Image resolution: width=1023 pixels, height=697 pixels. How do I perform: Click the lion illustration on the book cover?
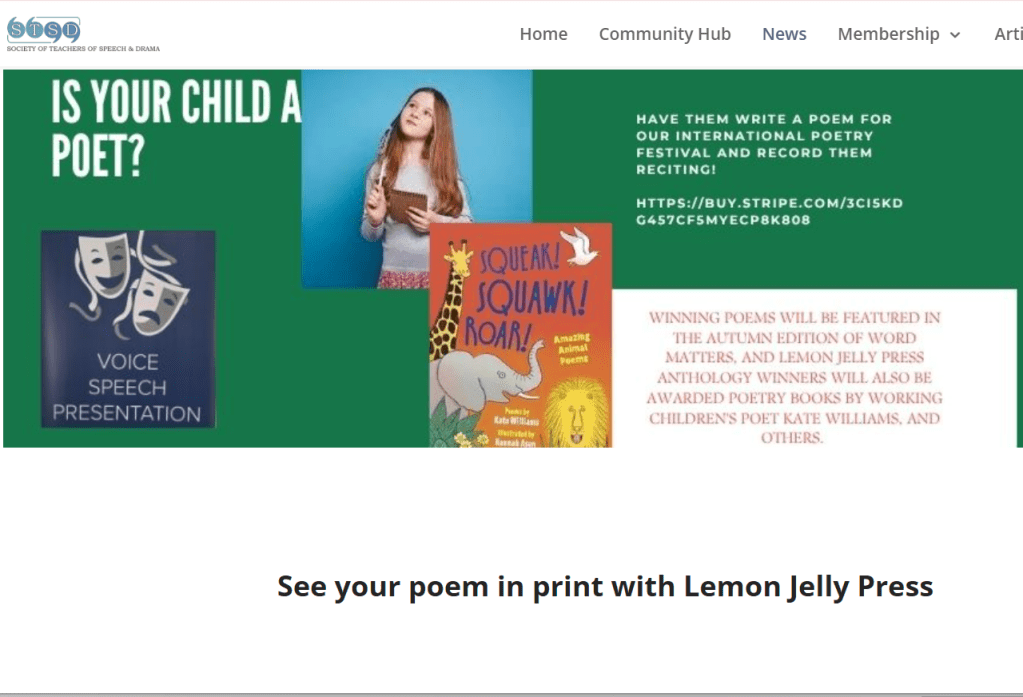[x=577, y=412]
